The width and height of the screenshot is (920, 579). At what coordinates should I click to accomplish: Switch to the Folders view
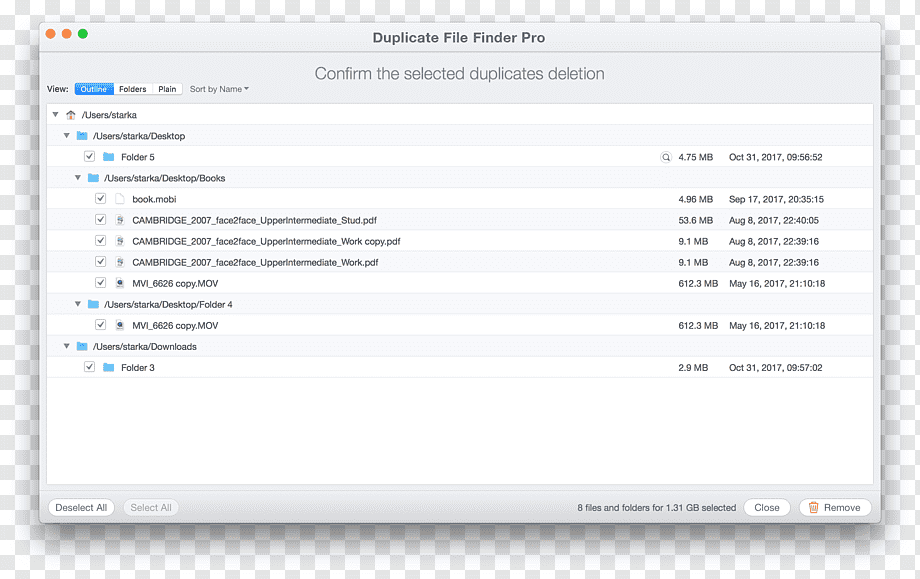(133, 89)
